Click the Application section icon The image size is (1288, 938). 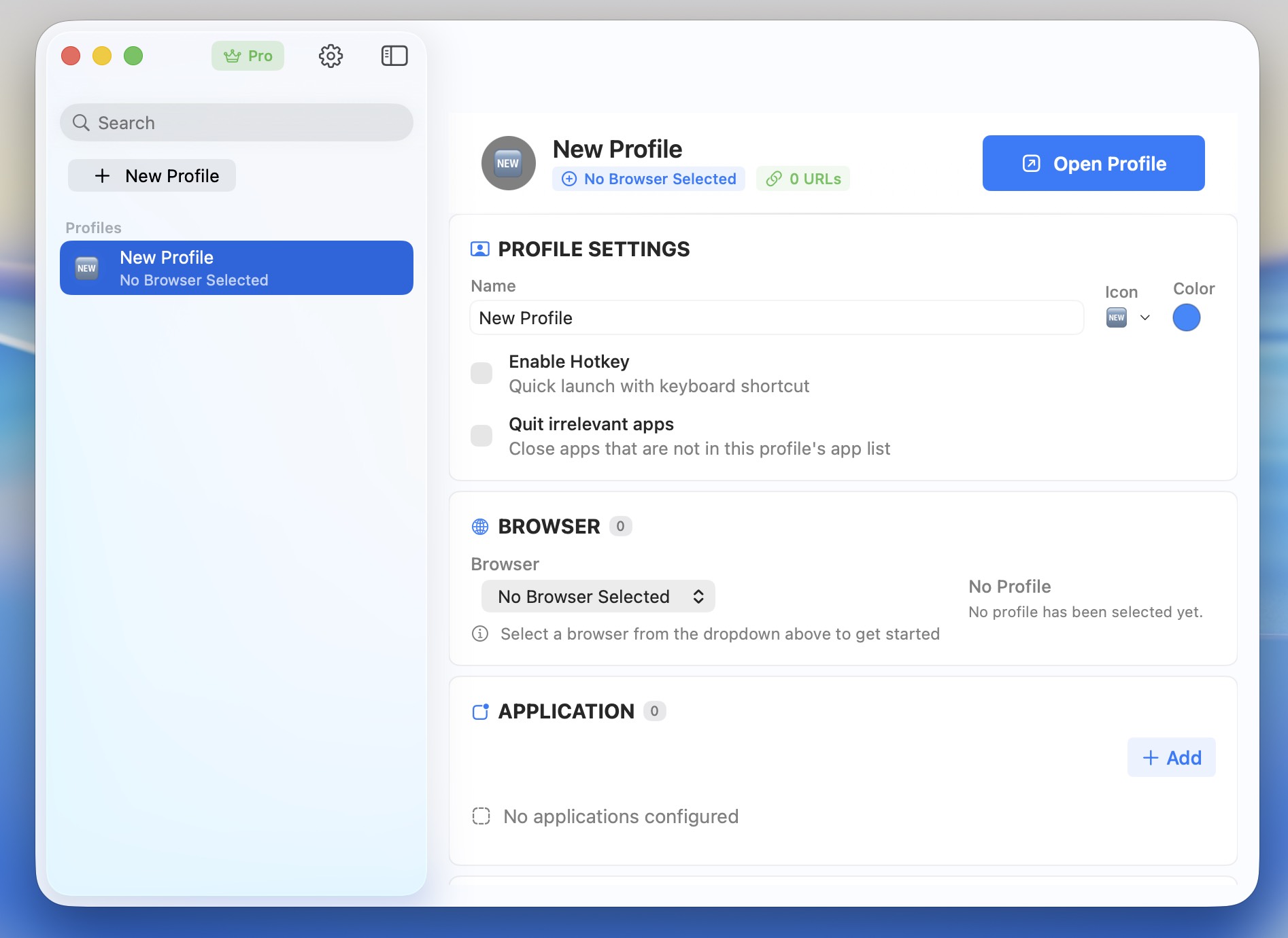480,712
